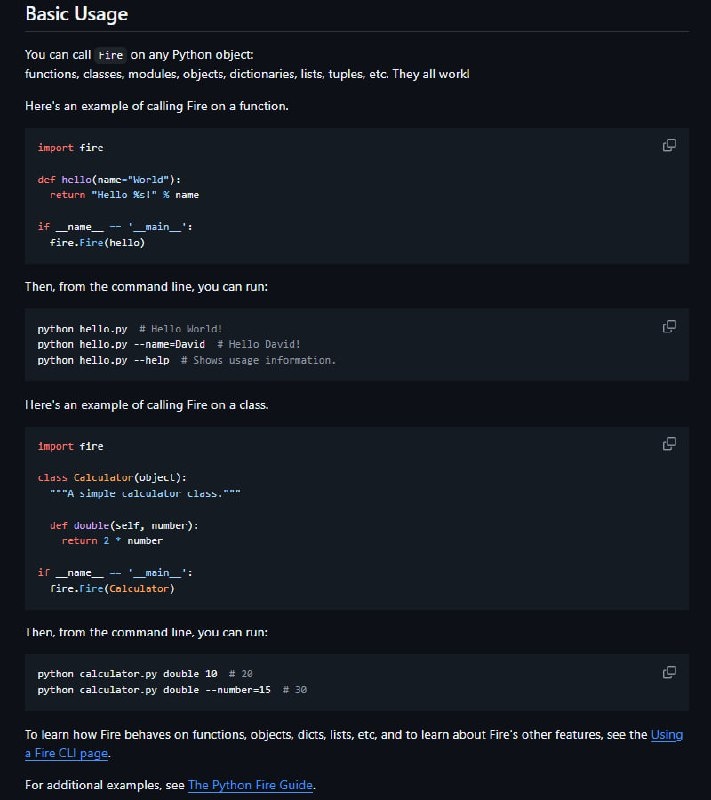Copy the calculator.py commands block
711x800 pixels.
click(x=669, y=672)
